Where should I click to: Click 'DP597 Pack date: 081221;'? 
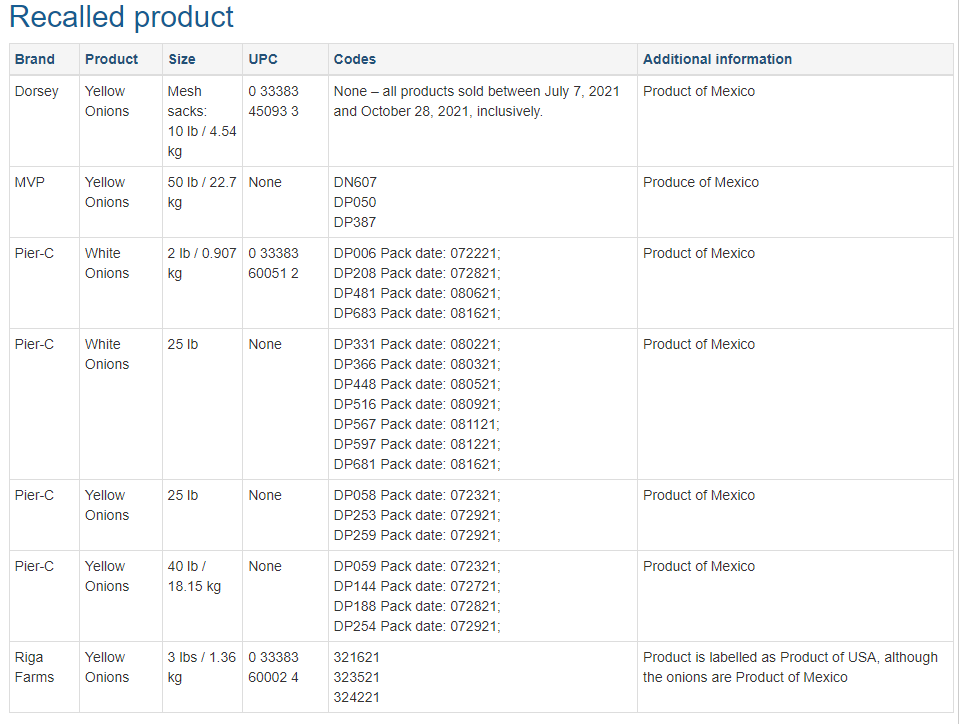(417, 445)
